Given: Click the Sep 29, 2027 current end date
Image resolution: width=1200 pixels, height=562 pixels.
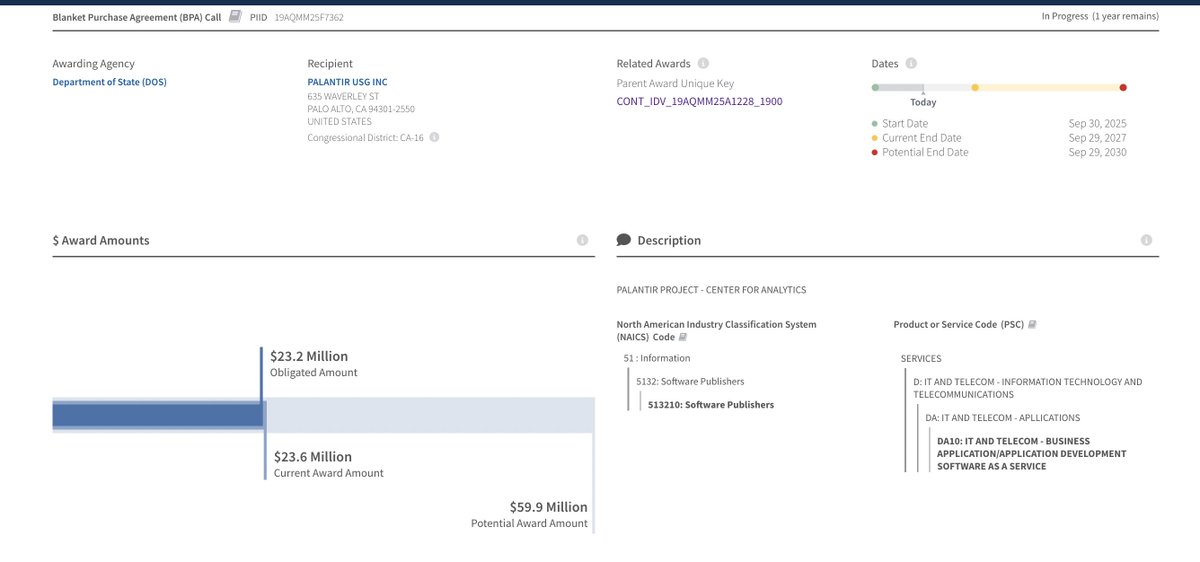Looking at the screenshot, I should [1097, 138].
